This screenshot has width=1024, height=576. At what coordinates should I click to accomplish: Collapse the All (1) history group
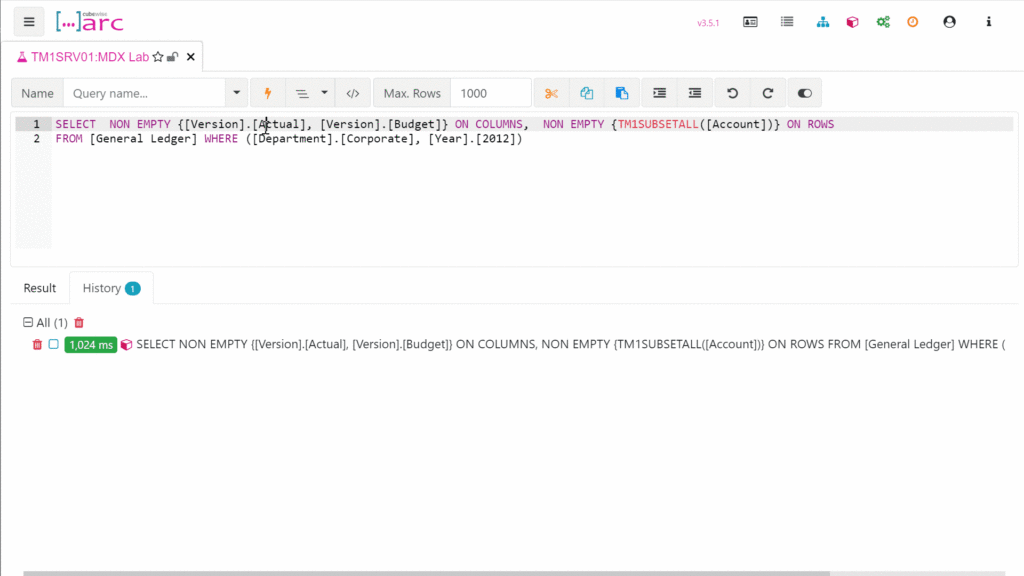(x=28, y=322)
